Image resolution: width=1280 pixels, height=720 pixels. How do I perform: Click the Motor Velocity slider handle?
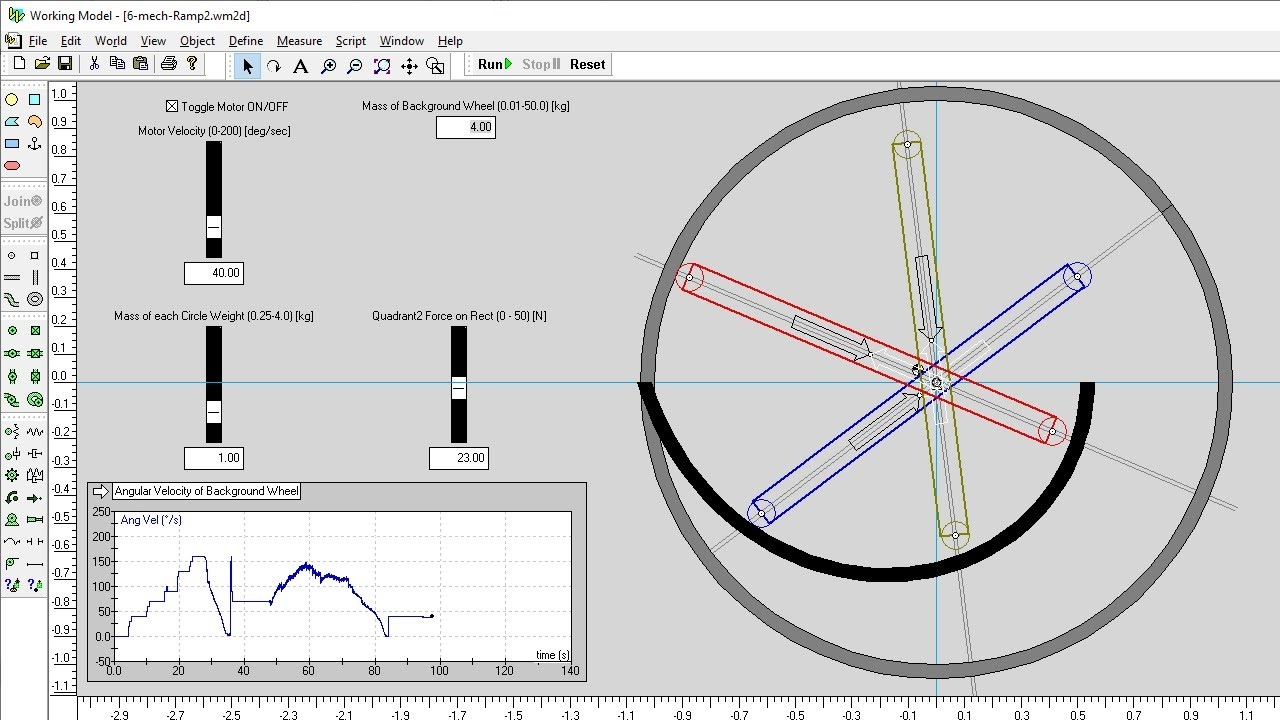[213, 226]
